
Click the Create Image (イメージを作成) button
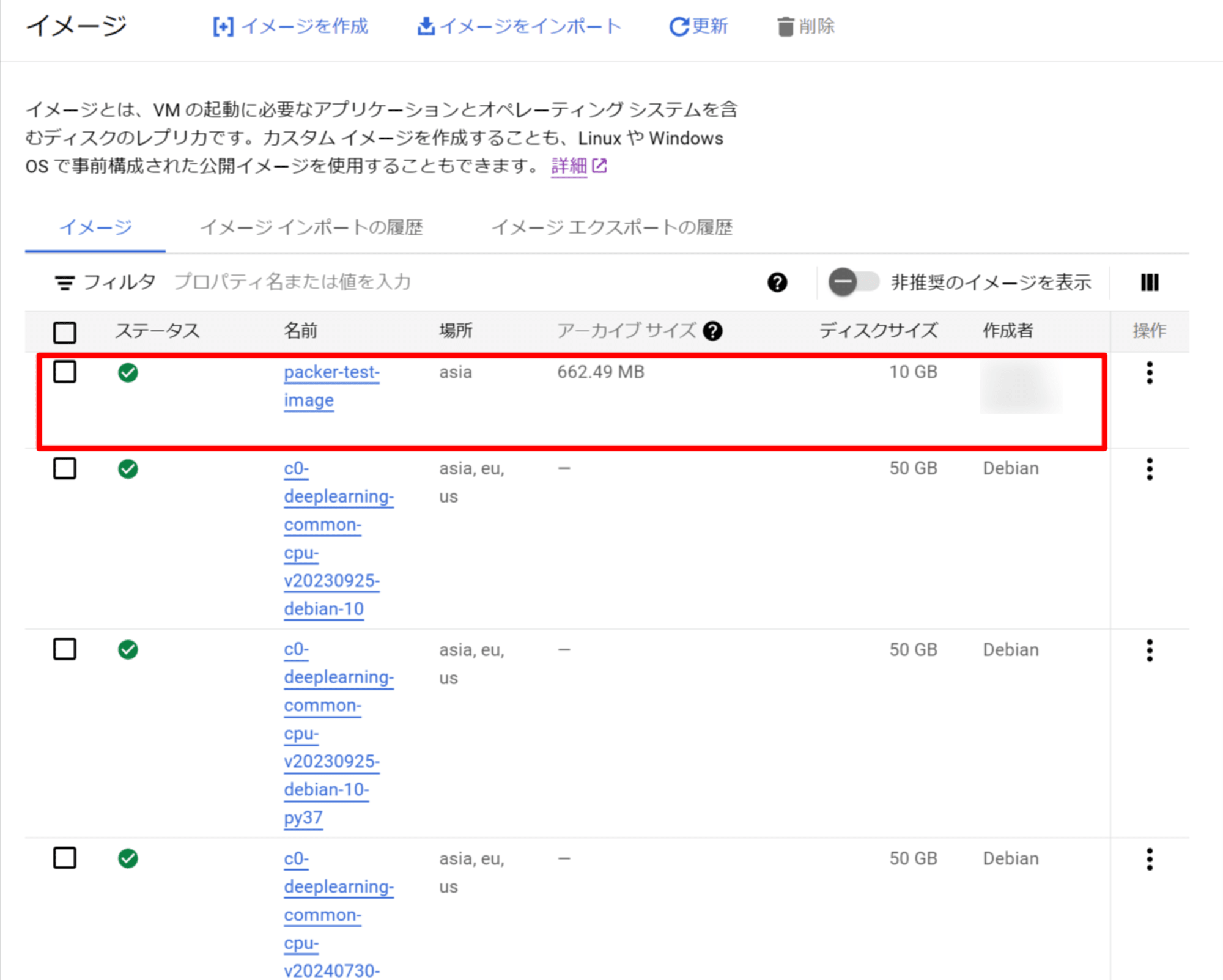[x=290, y=26]
